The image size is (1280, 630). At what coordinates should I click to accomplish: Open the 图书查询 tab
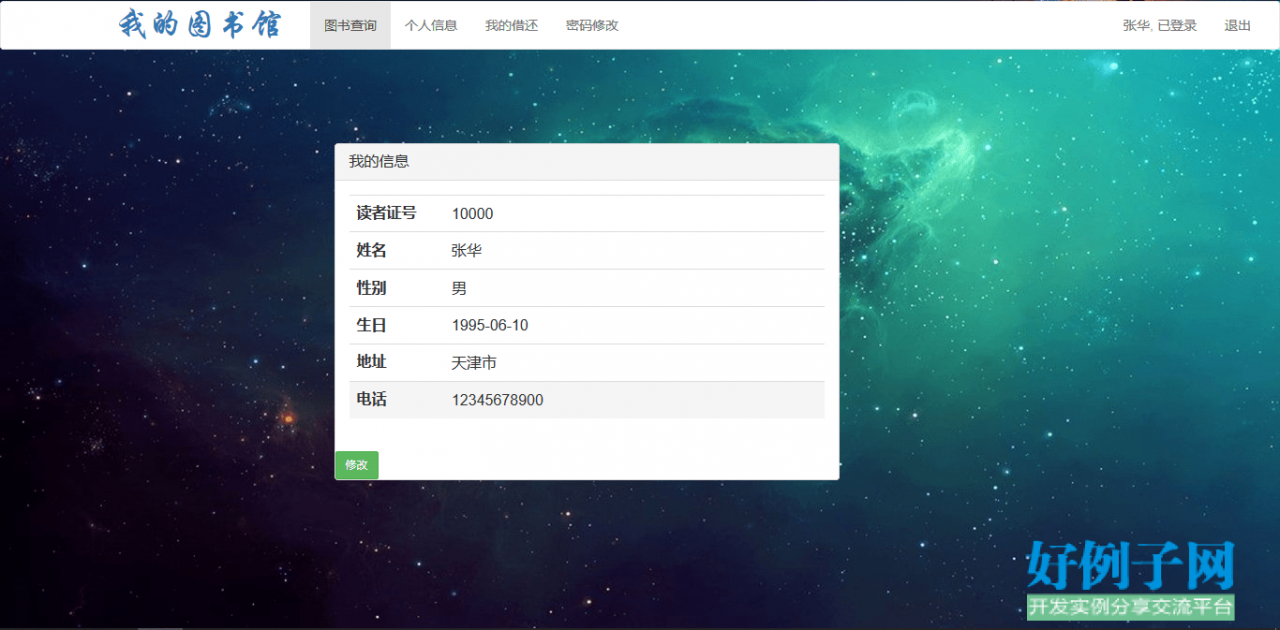(350, 25)
